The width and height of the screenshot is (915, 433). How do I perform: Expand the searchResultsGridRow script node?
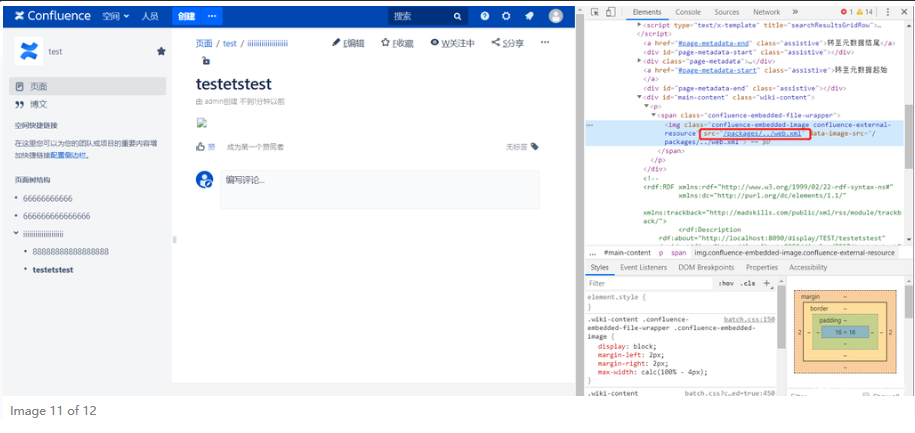(x=640, y=25)
